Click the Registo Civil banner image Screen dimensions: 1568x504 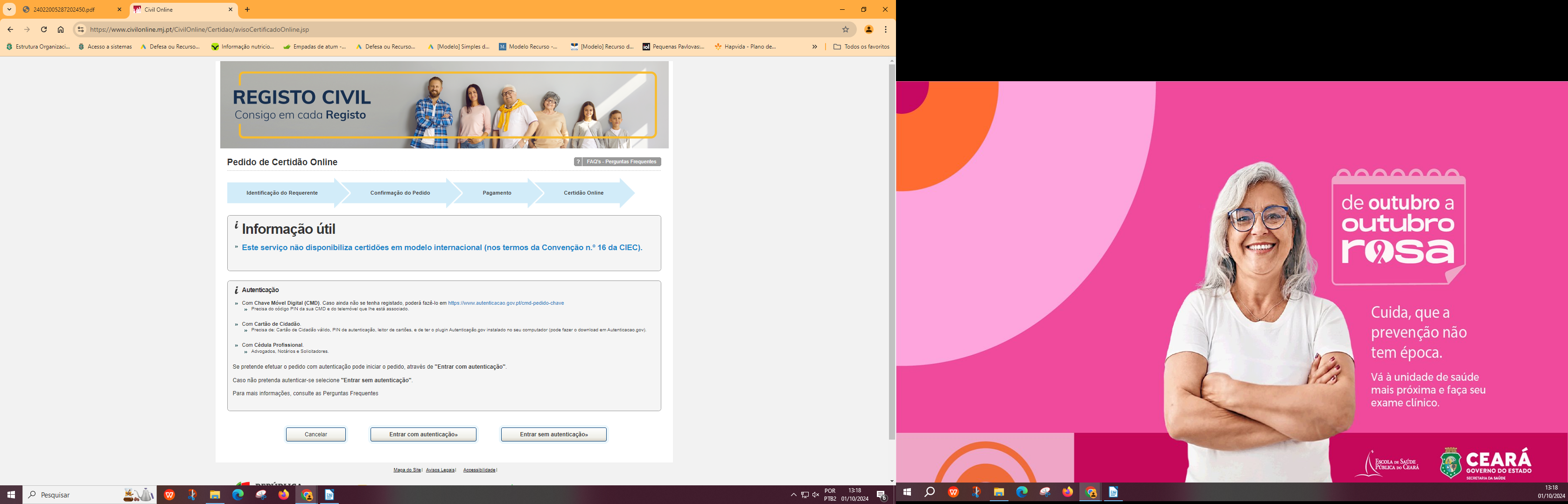tap(444, 105)
